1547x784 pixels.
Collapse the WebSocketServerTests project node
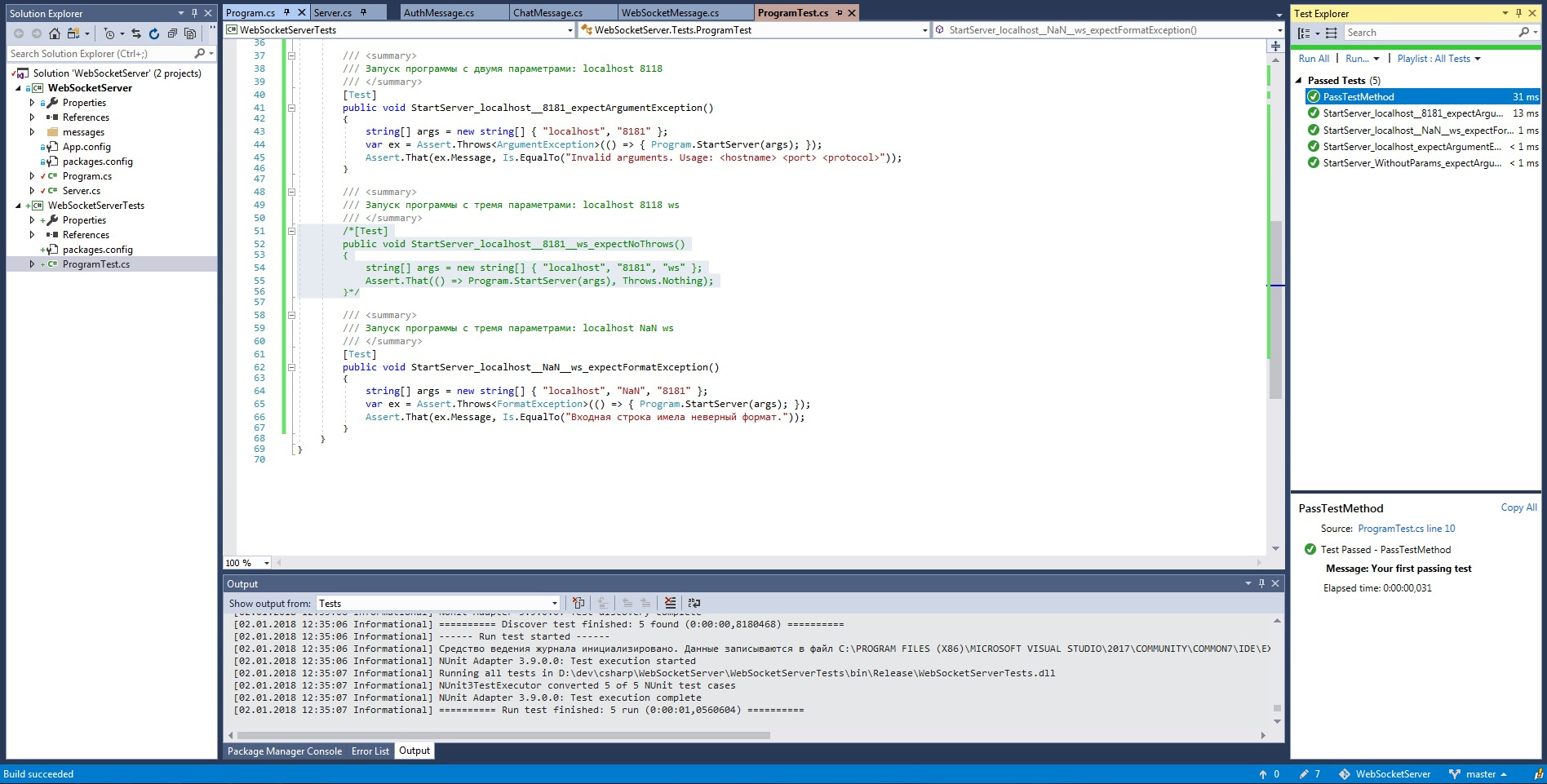point(18,206)
